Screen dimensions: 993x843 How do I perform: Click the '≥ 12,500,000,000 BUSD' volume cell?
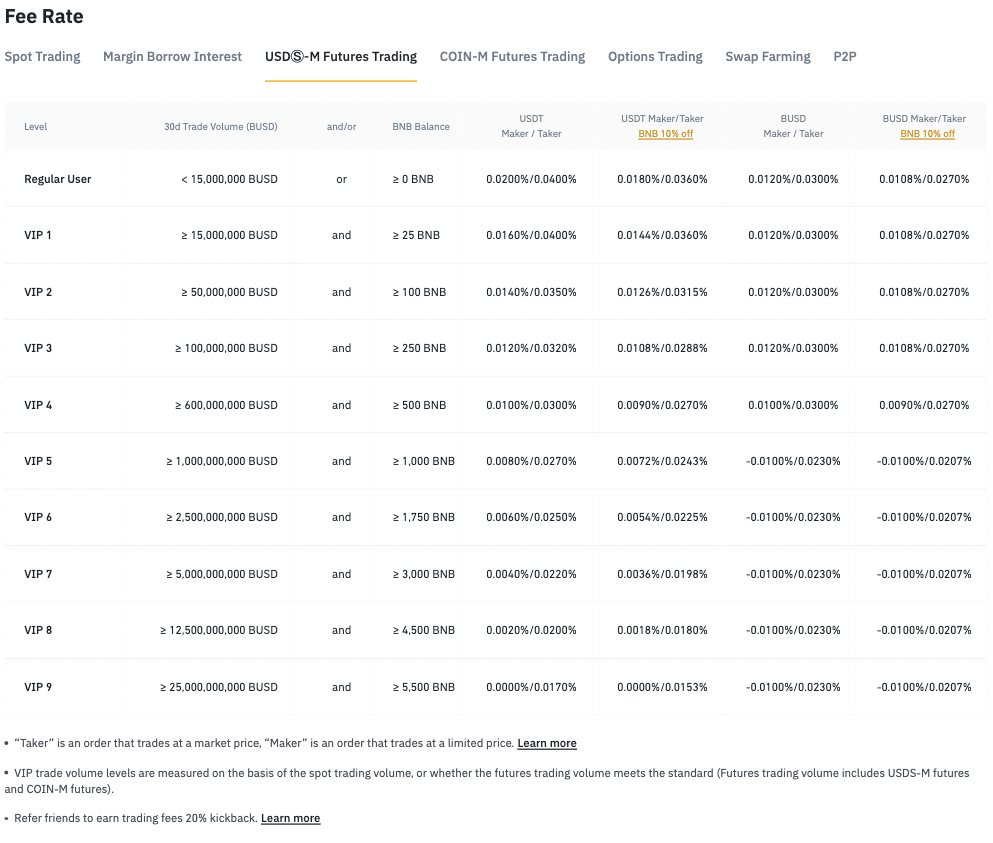coord(218,630)
